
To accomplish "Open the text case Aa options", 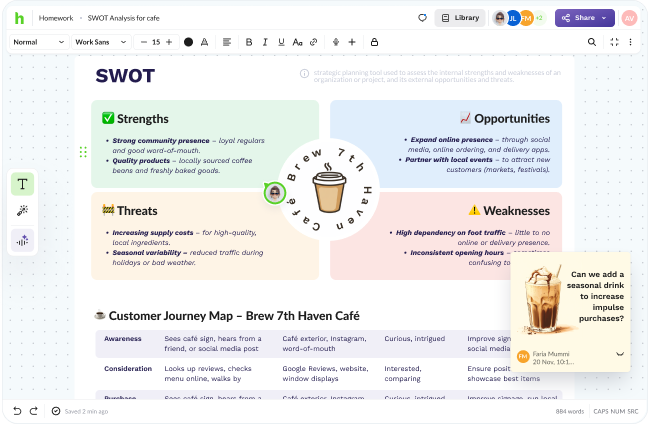I will coord(297,42).
